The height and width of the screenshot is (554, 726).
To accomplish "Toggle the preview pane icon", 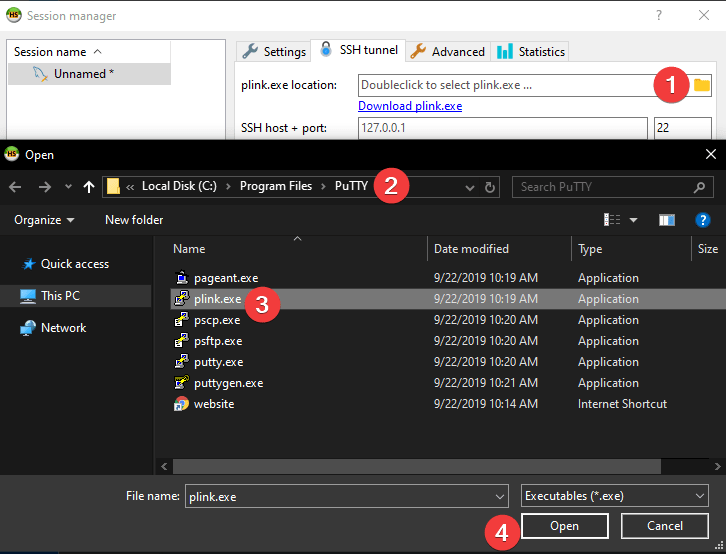I will pyautogui.click(x=667, y=220).
